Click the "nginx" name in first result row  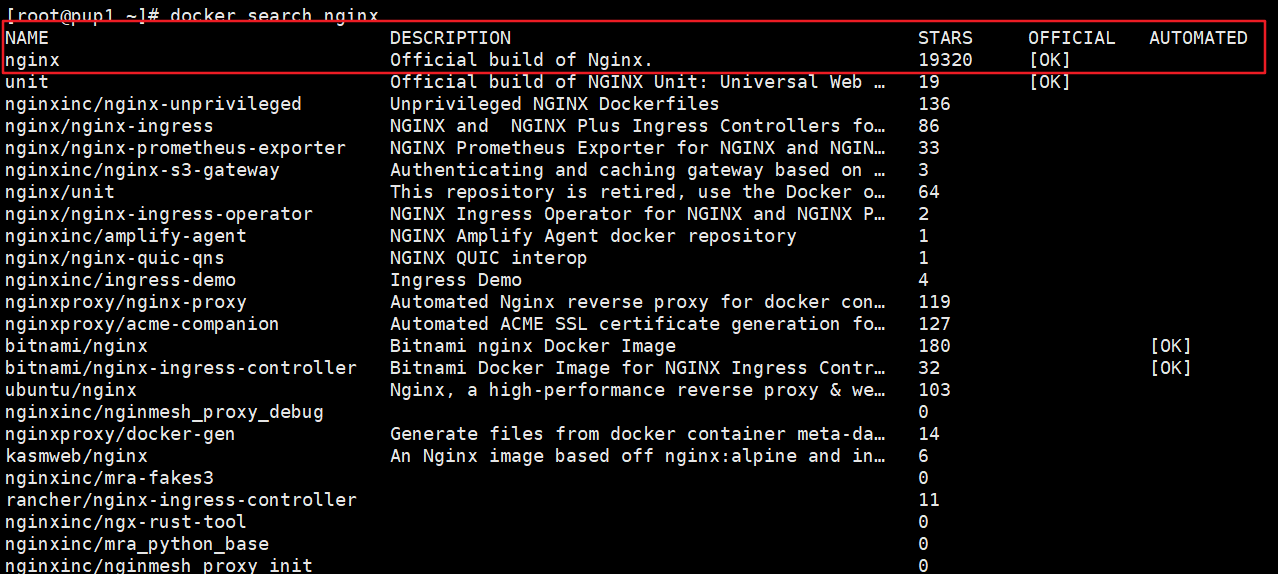pos(32,60)
